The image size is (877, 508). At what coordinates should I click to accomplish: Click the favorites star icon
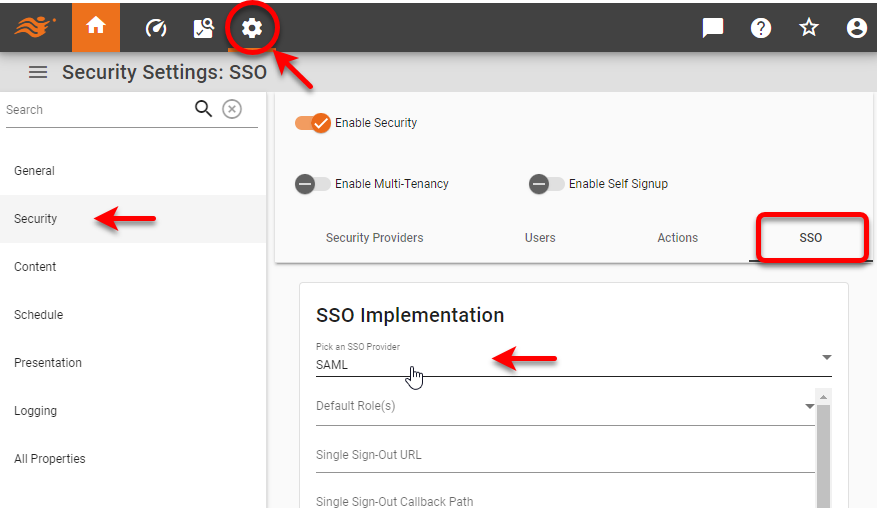tap(809, 28)
